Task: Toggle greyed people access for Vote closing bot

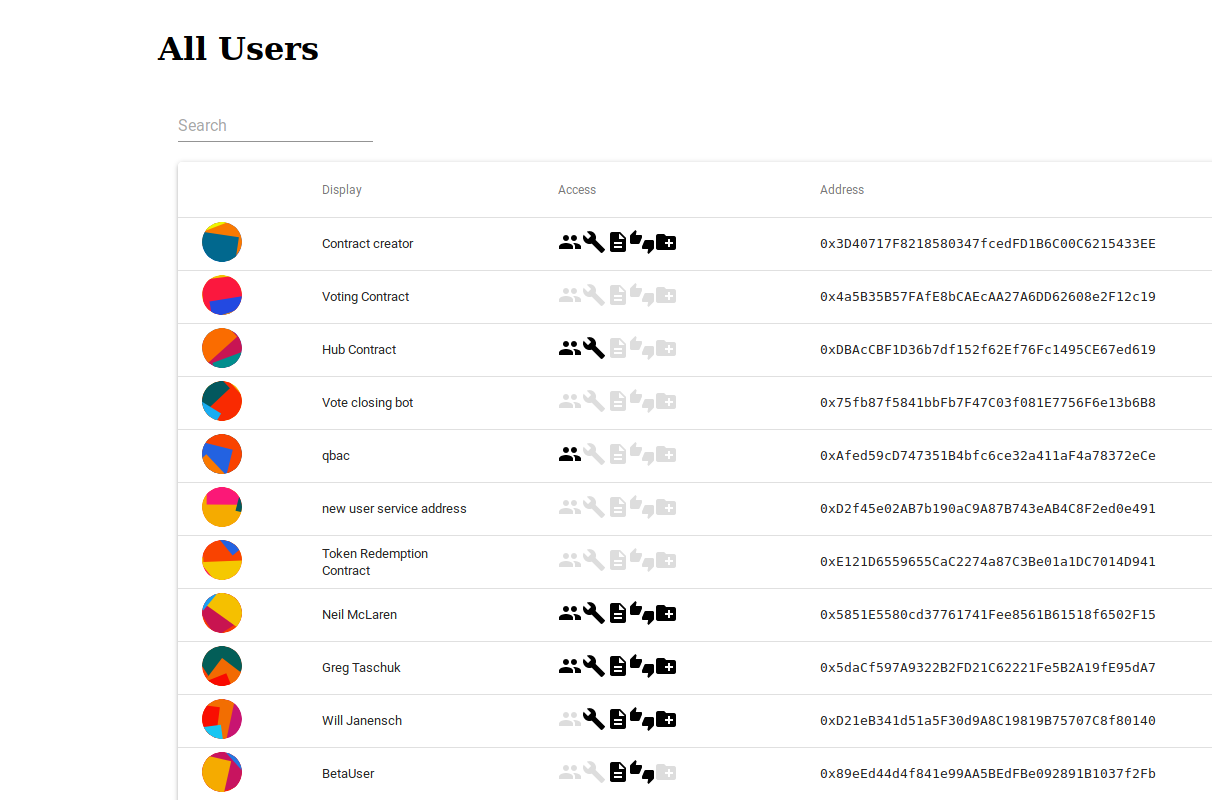Action: point(570,402)
